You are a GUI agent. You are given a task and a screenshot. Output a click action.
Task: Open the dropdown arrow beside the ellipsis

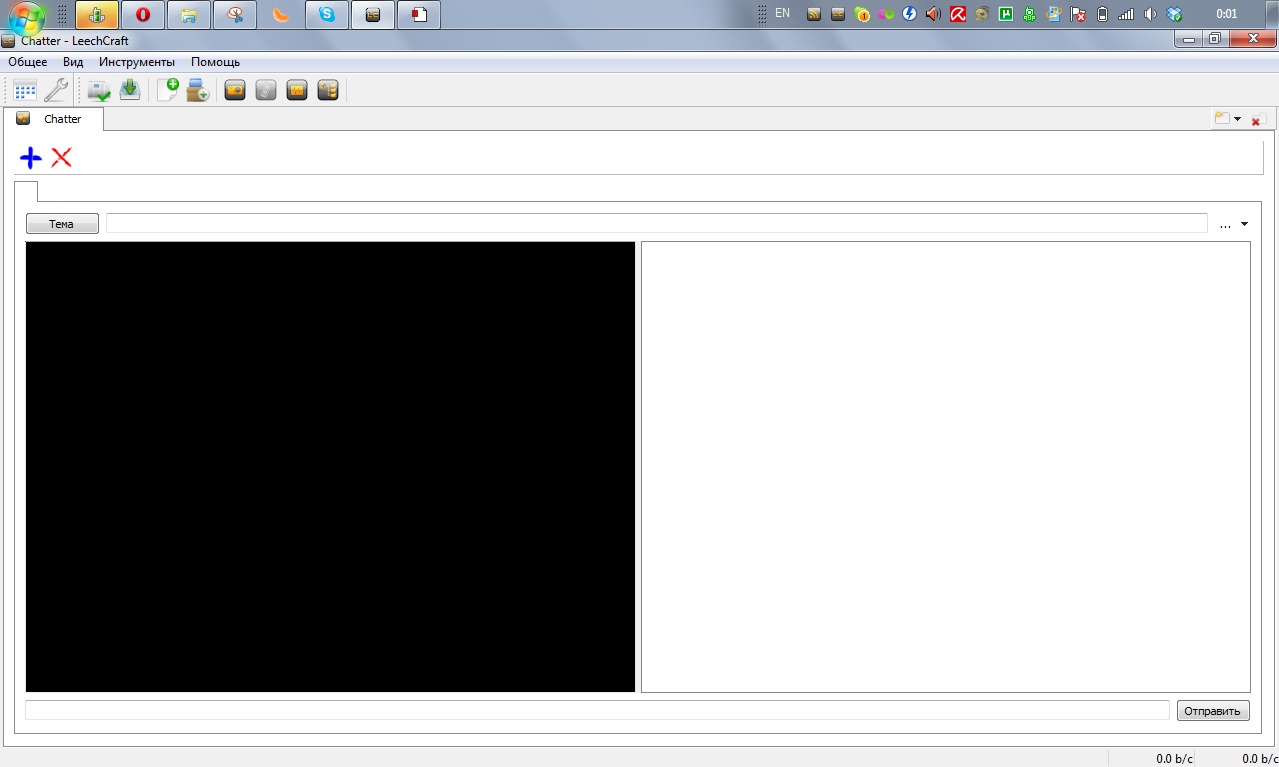coord(1244,224)
